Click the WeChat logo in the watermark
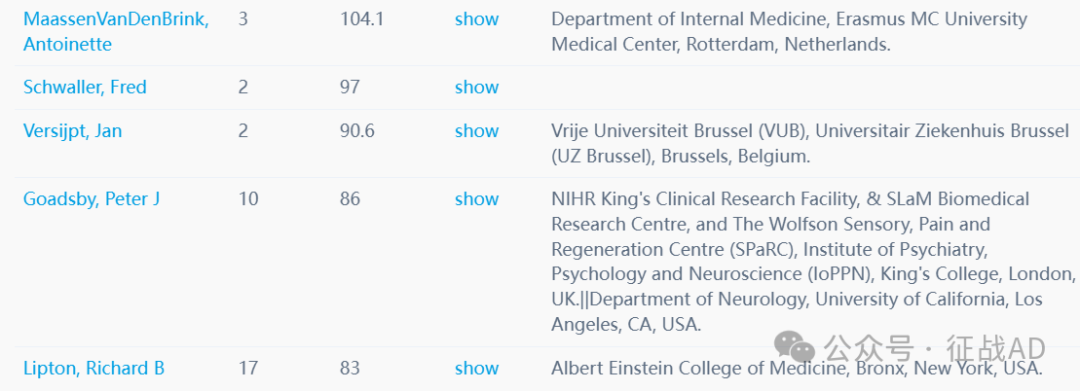 tap(794, 347)
